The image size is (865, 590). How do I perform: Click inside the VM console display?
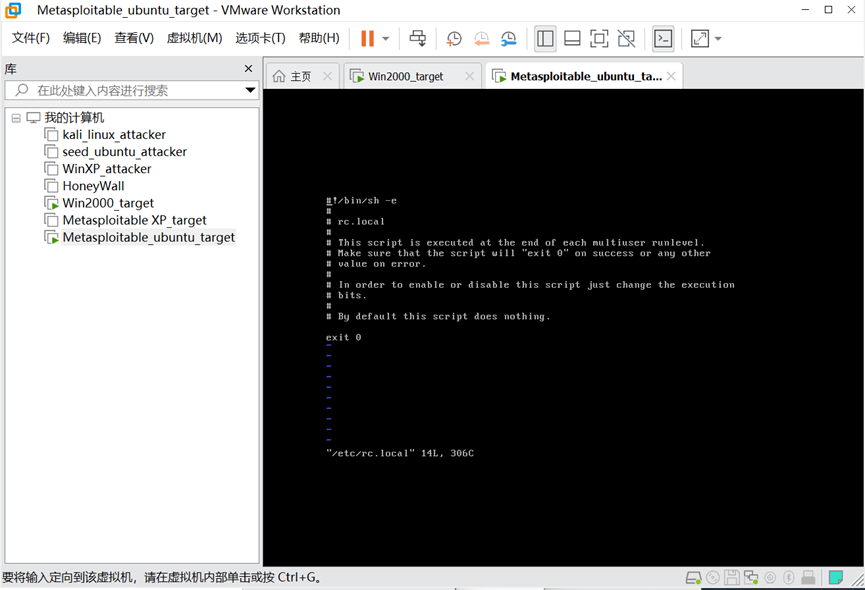[563, 328]
